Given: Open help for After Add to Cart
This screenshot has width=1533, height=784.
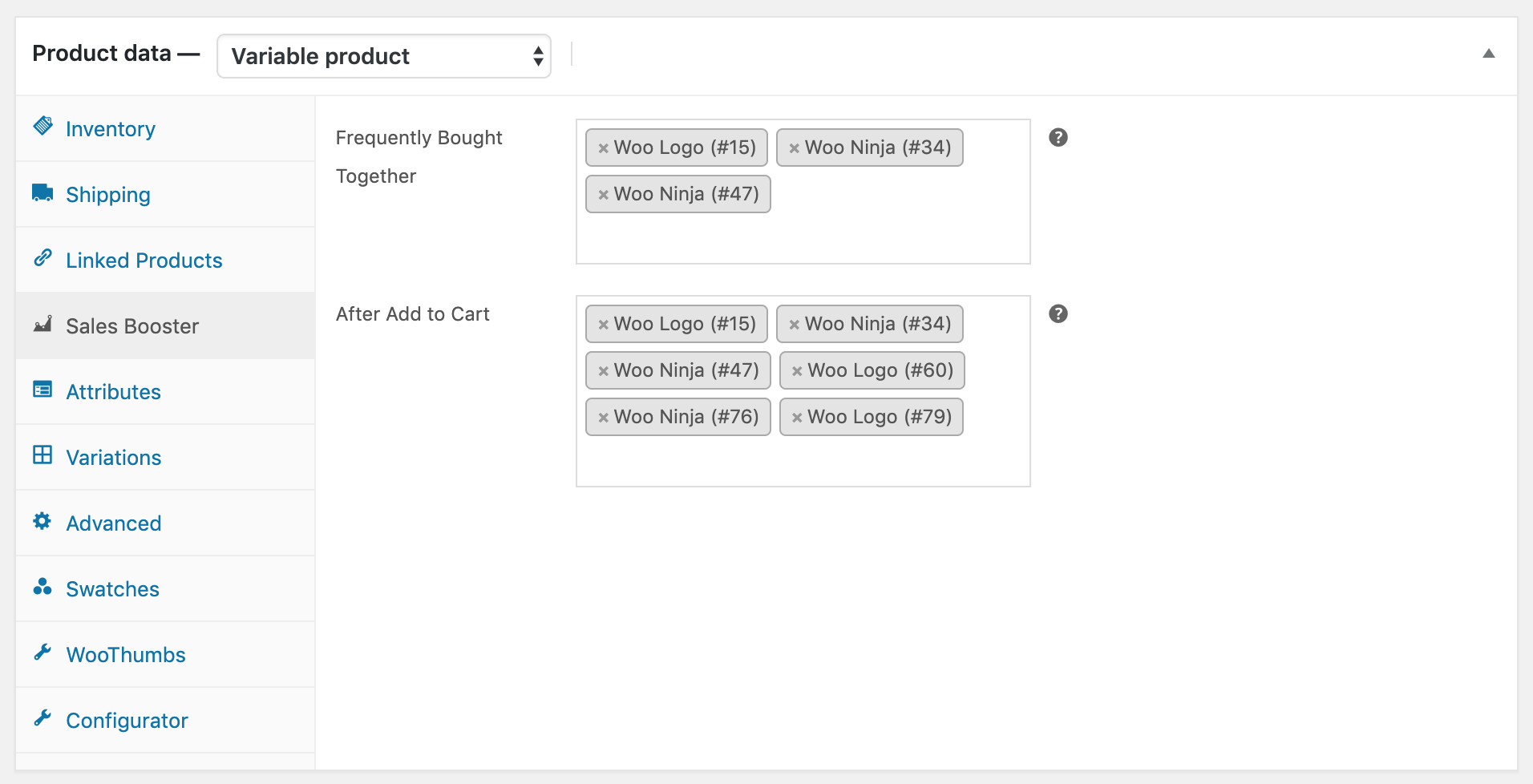Looking at the screenshot, I should coord(1058,313).
